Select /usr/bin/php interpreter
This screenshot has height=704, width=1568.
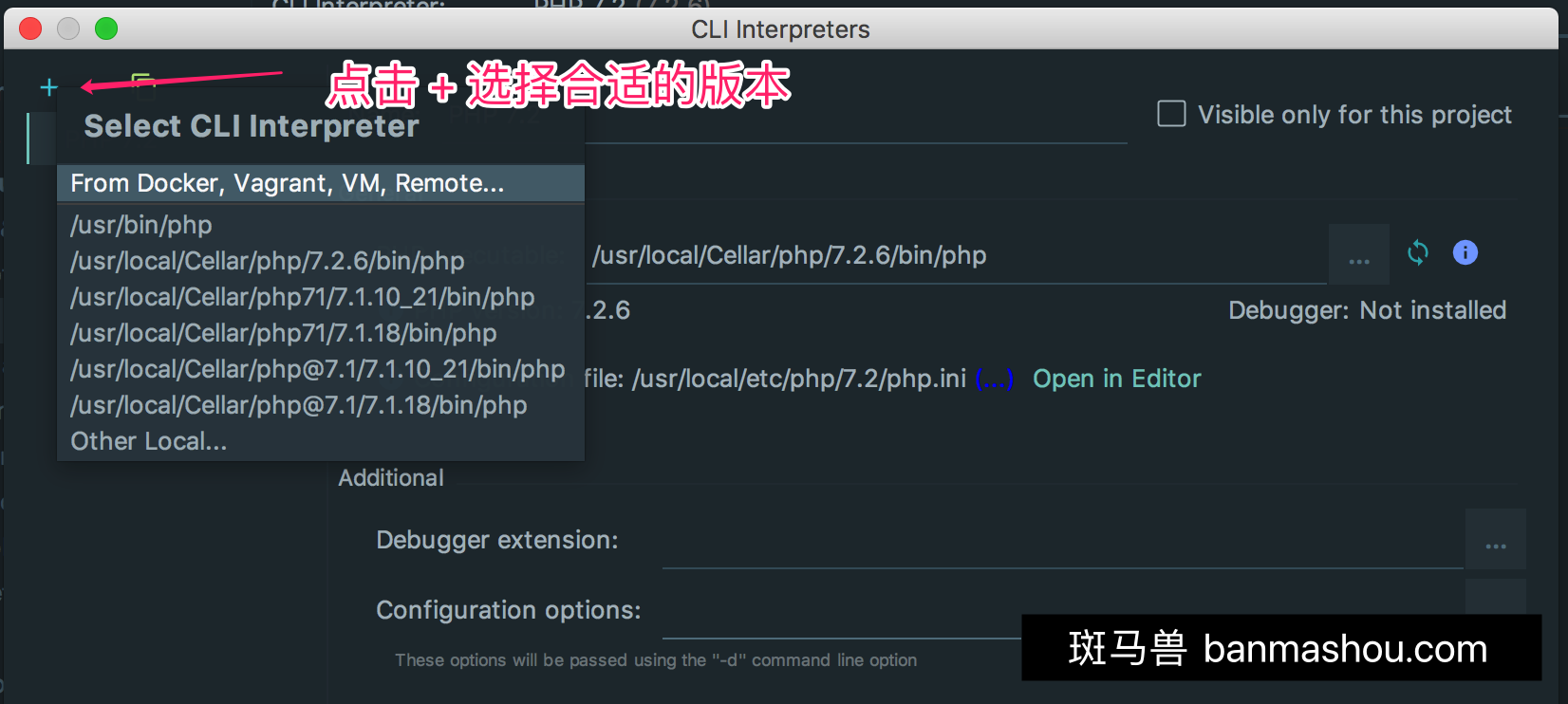(321, 225)
